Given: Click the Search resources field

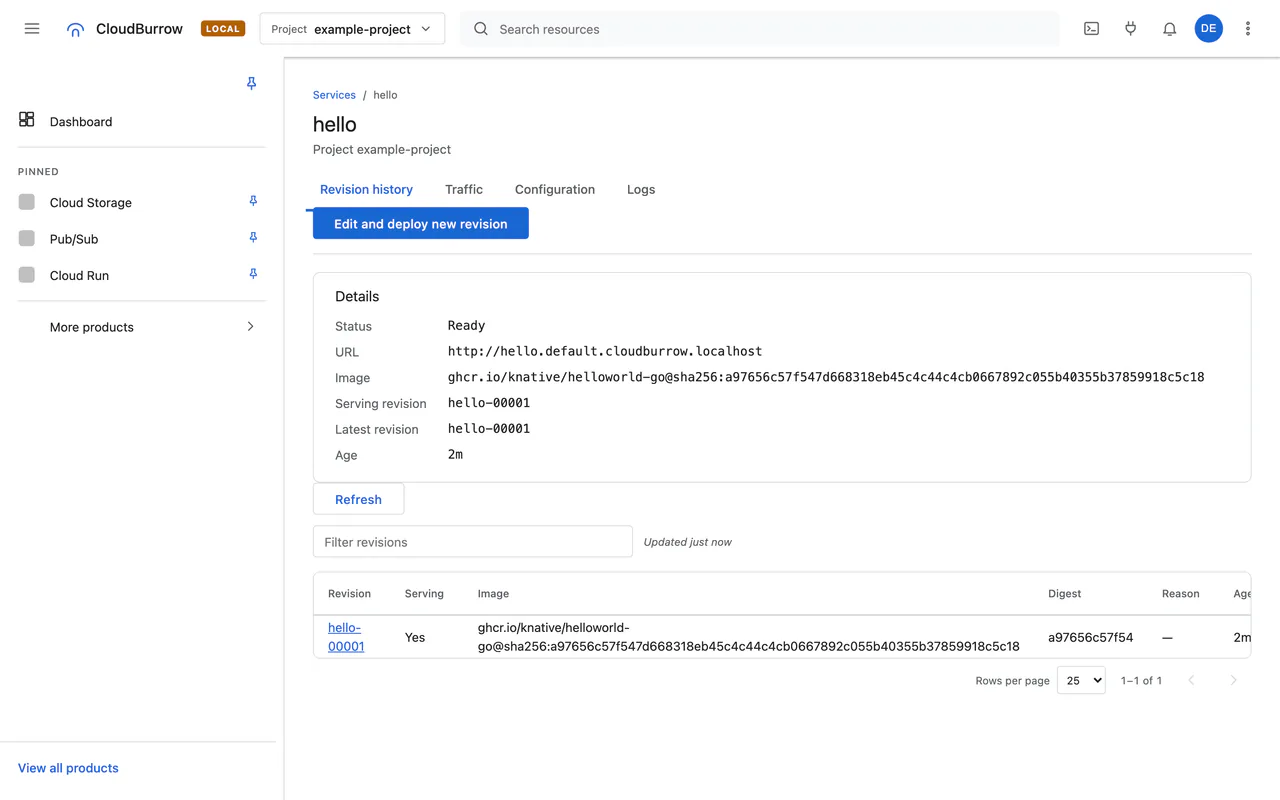Looking at the screenshot, I should (760, 29).
